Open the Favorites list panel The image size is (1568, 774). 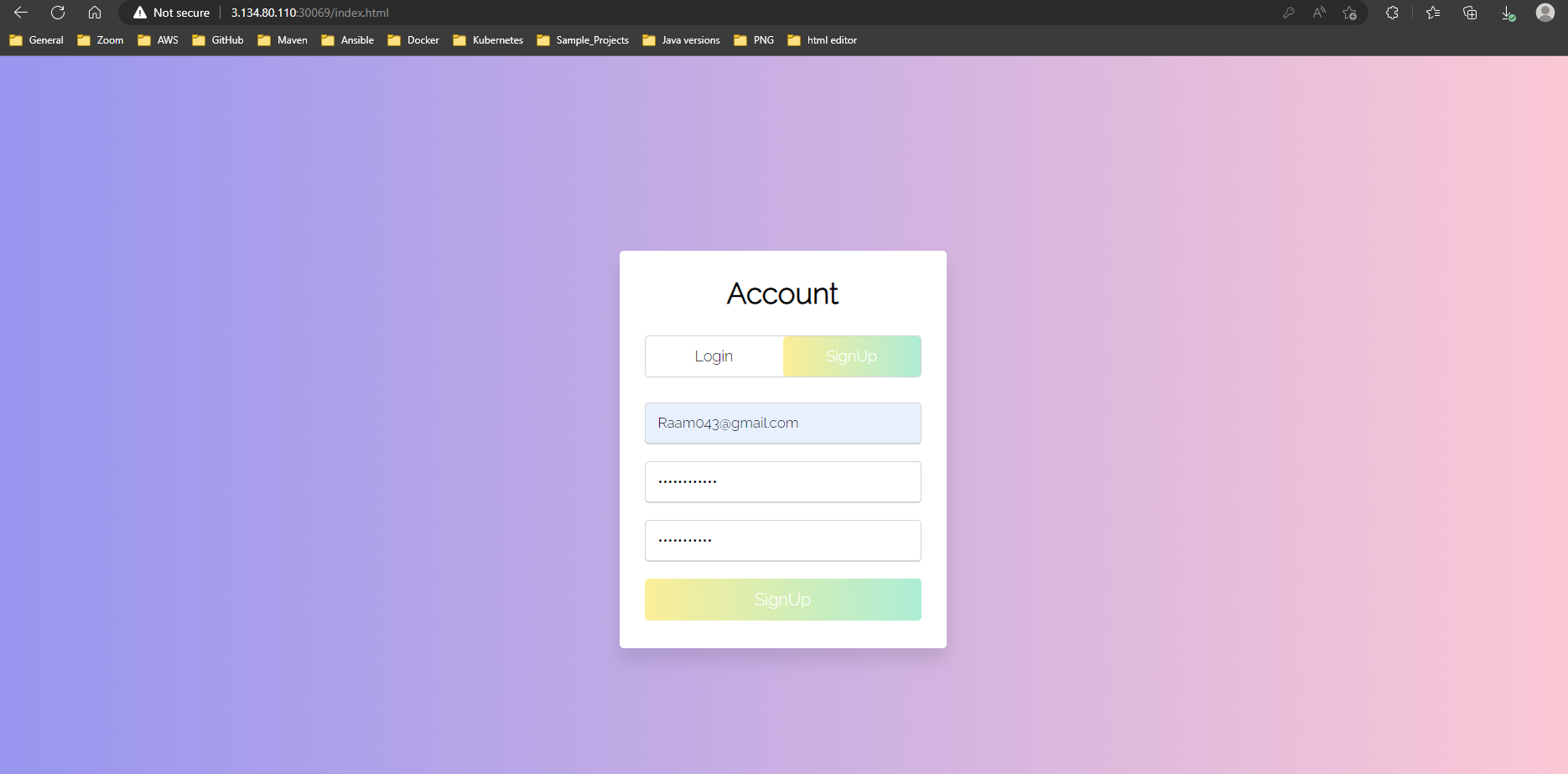(x=1433, y=13)
